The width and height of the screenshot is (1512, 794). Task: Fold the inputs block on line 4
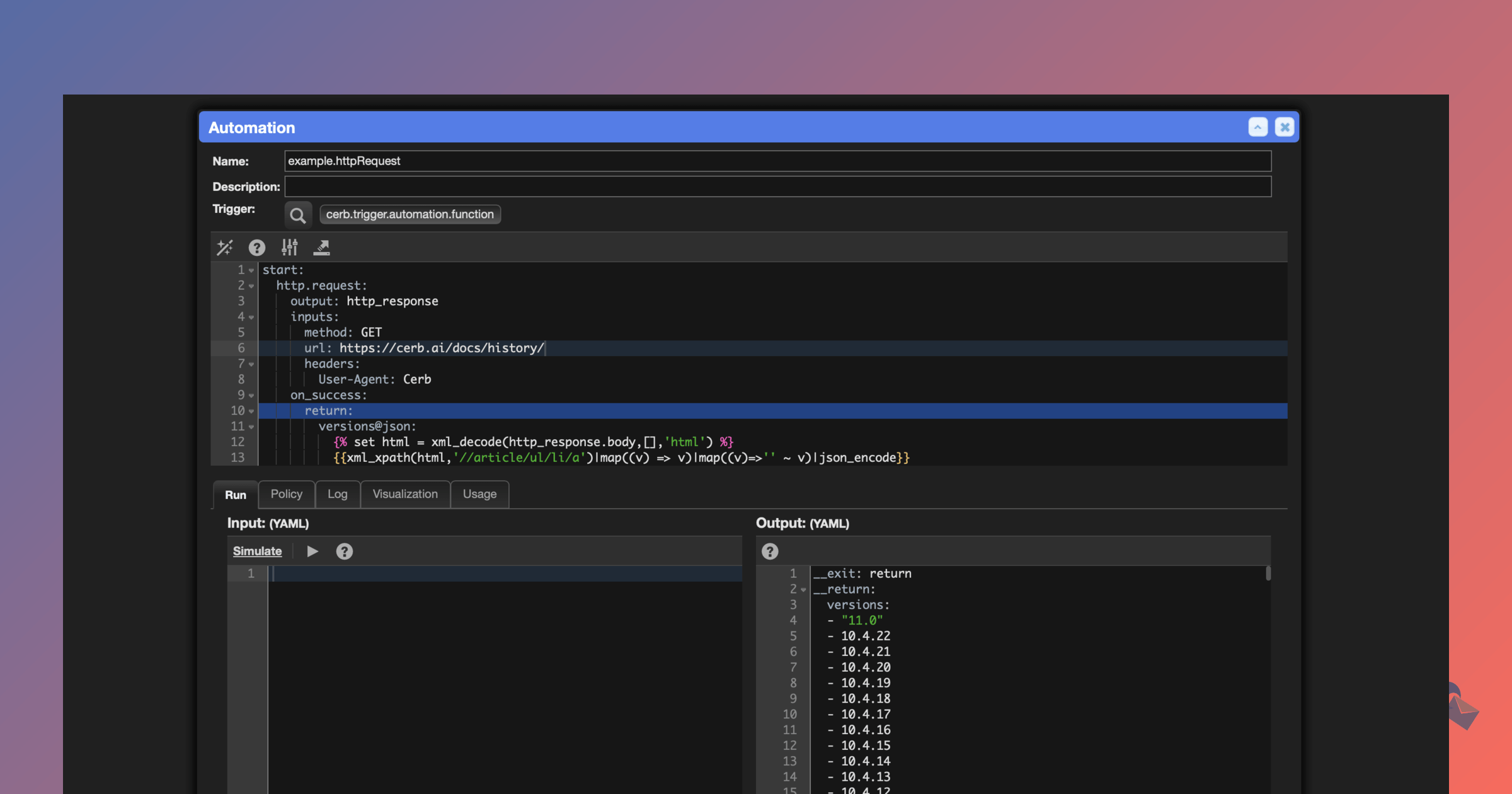(251, 318)
